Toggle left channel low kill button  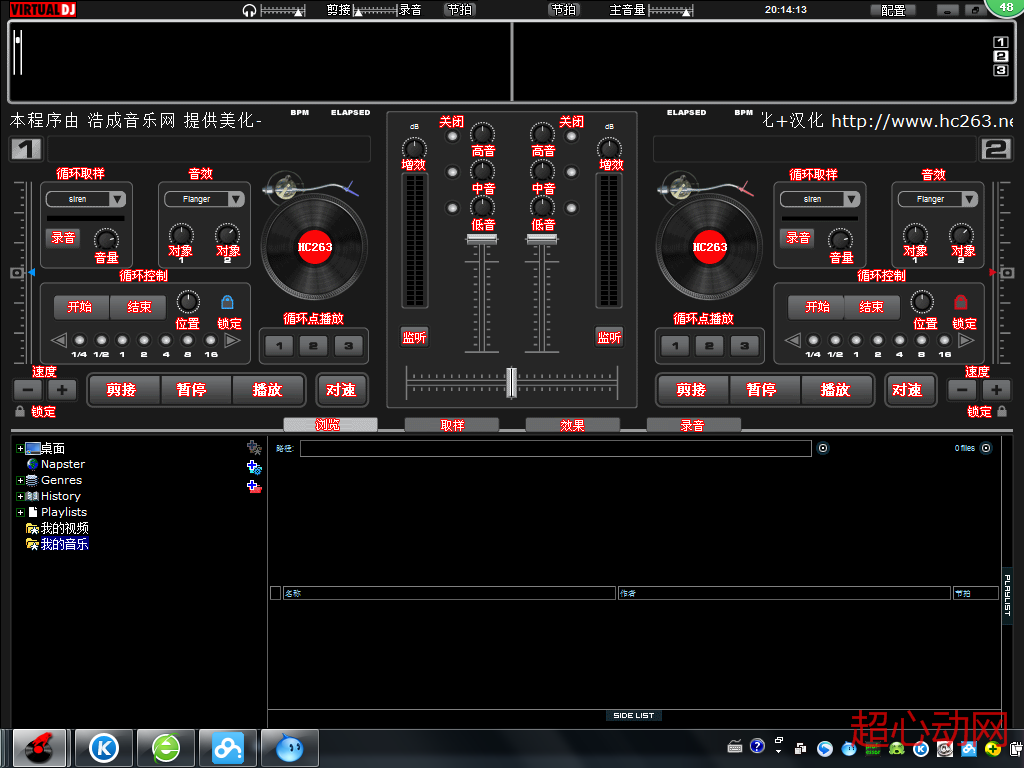pyautogui.click(x=452, y=208)
